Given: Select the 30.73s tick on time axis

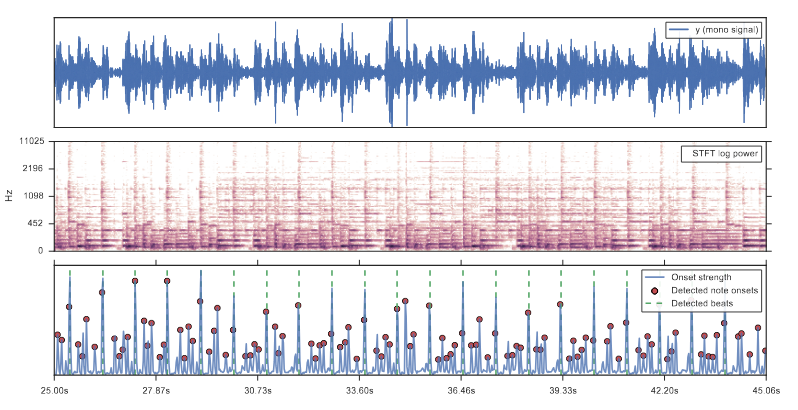Looking at the screenshot, I should click(x=258, y=389).
